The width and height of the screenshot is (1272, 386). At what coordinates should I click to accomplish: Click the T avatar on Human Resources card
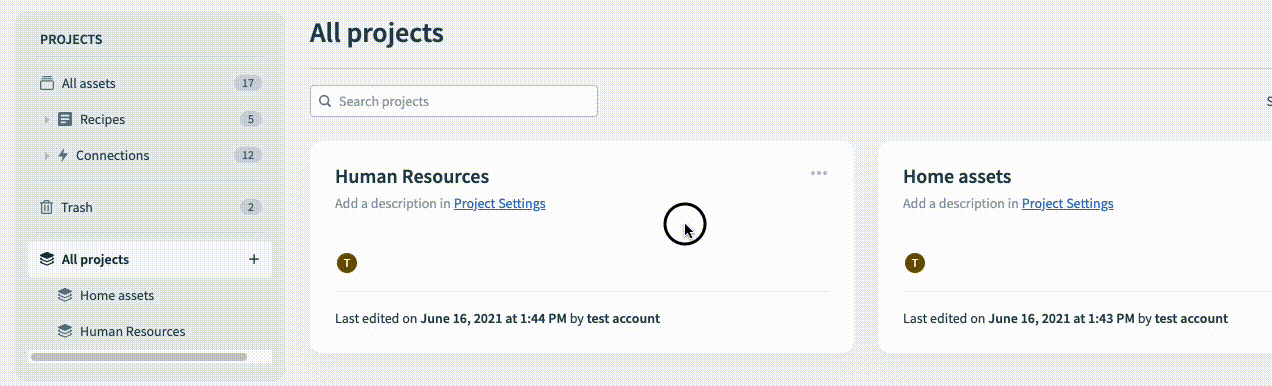347,263
